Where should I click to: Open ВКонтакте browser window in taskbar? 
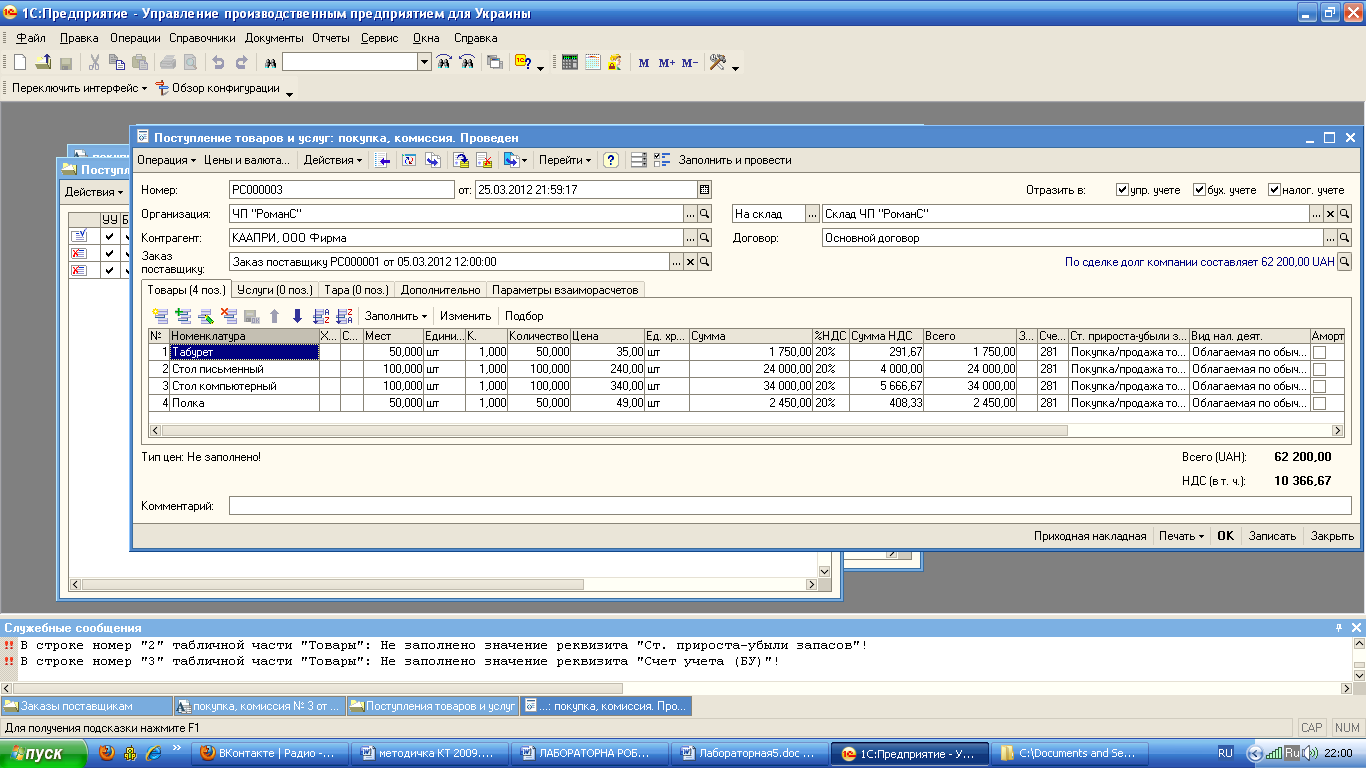point(268,753)
